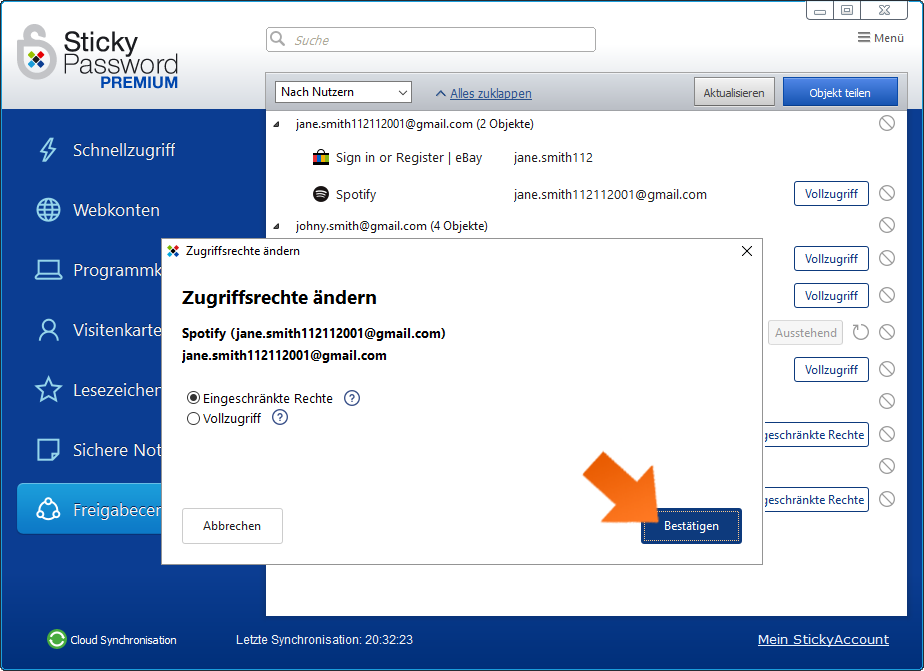Open Schnellzugriff in the sidebar
Screen dimensions: 924x671
click(124, 150)
